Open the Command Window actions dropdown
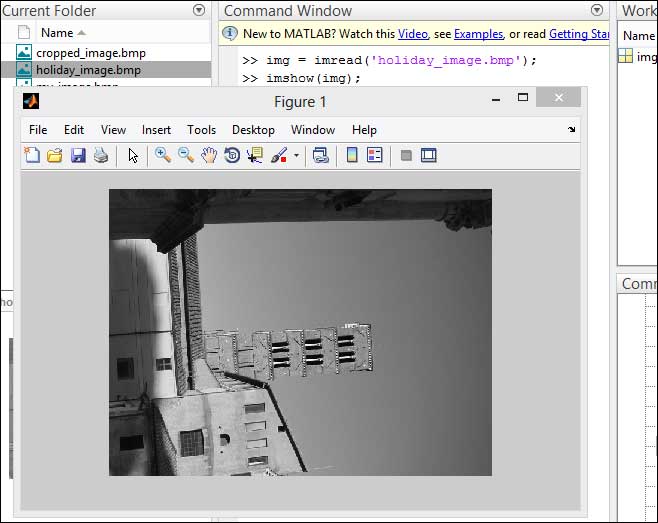This screenshot has width=658, height=523. pos(597,11)
